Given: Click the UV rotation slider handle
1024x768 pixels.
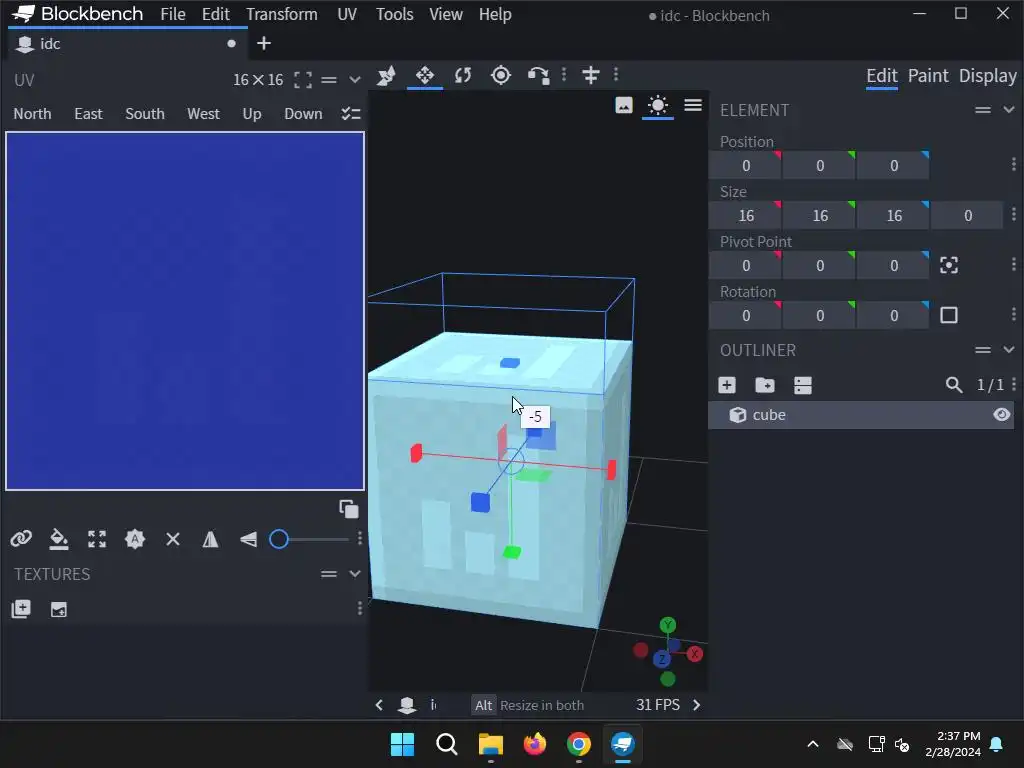Looking at the screenshot, I should 279,539.
